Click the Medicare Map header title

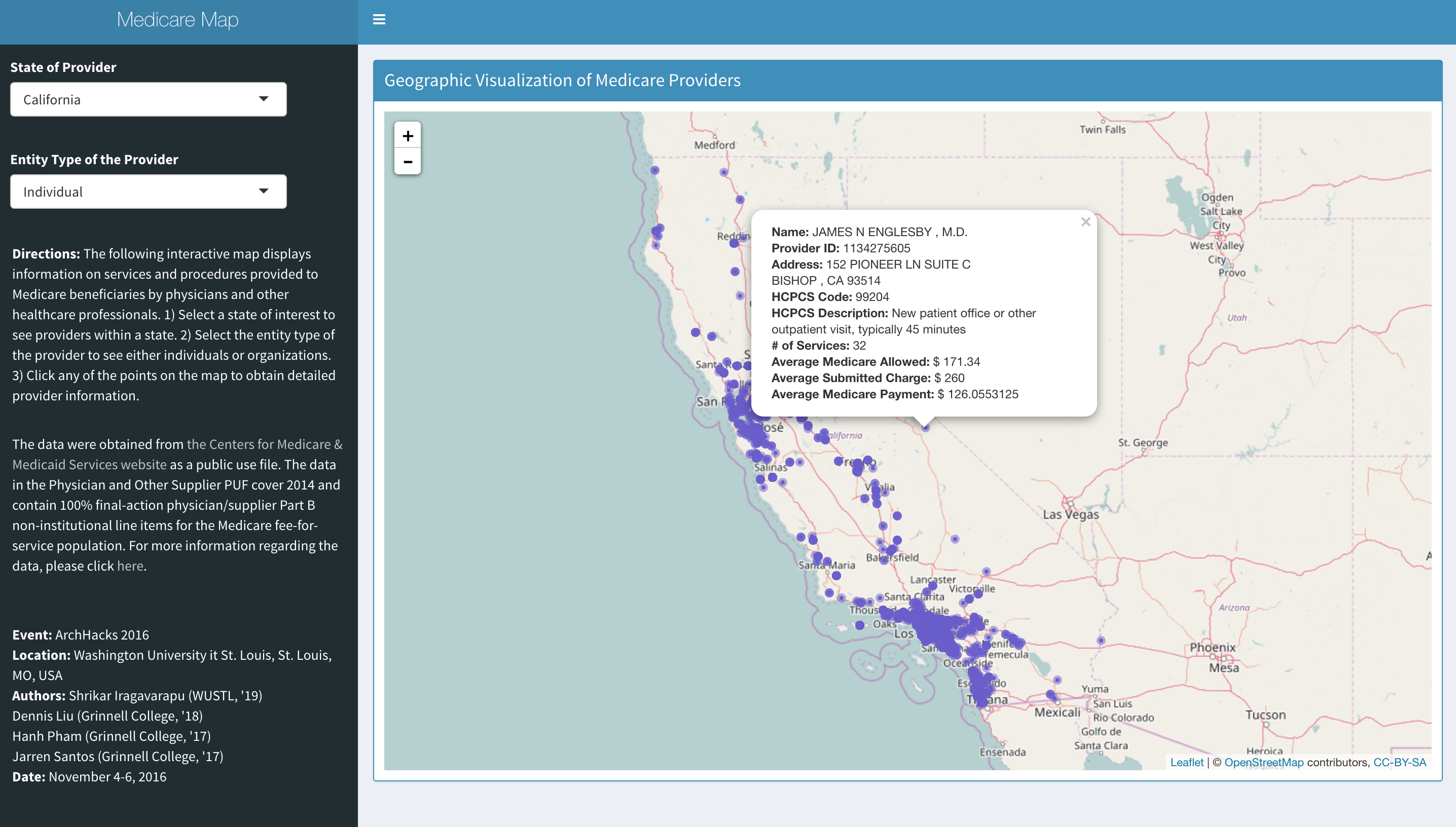(178, 20)
